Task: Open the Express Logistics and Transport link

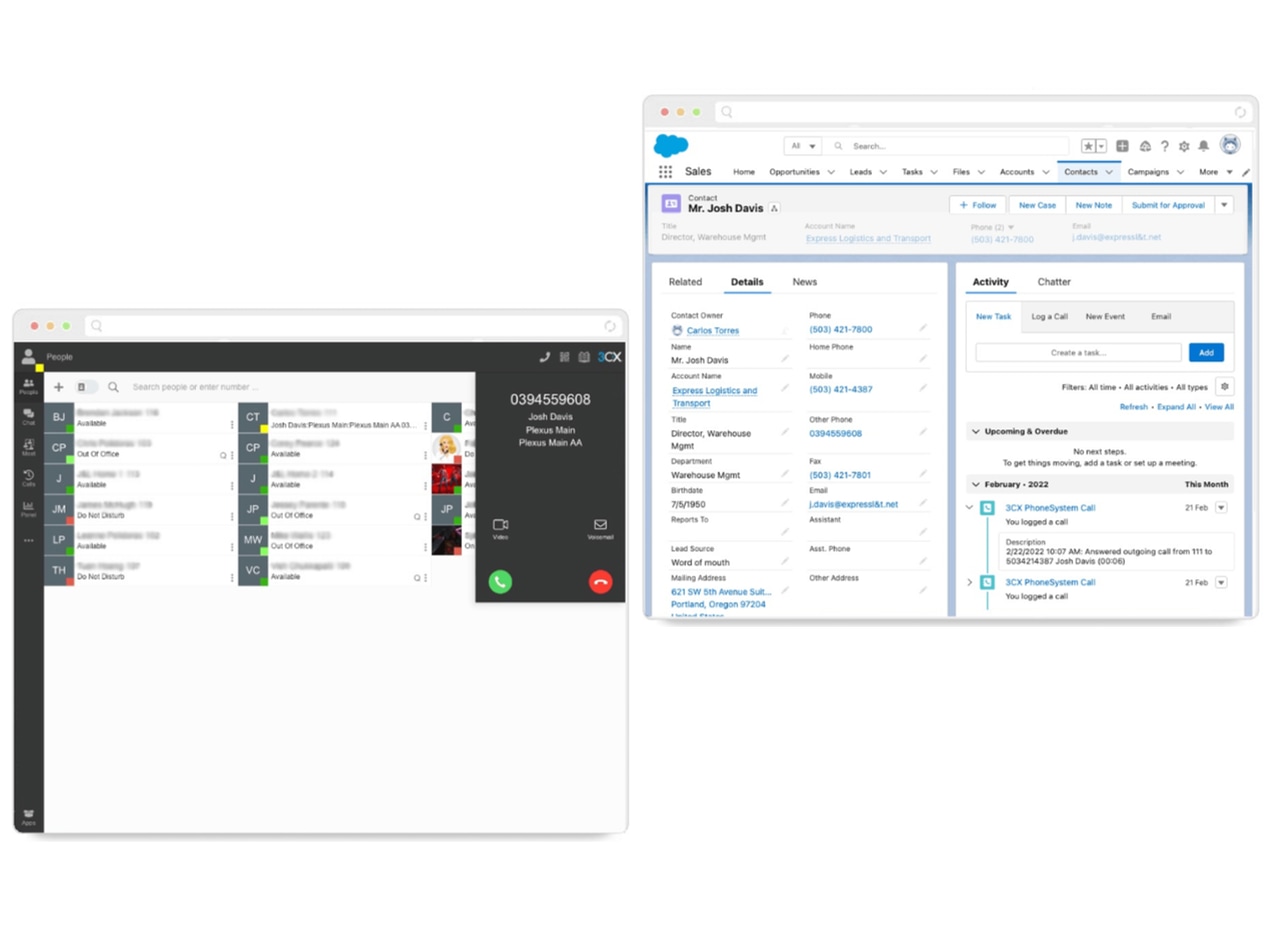Action: [x=866, y=238]
